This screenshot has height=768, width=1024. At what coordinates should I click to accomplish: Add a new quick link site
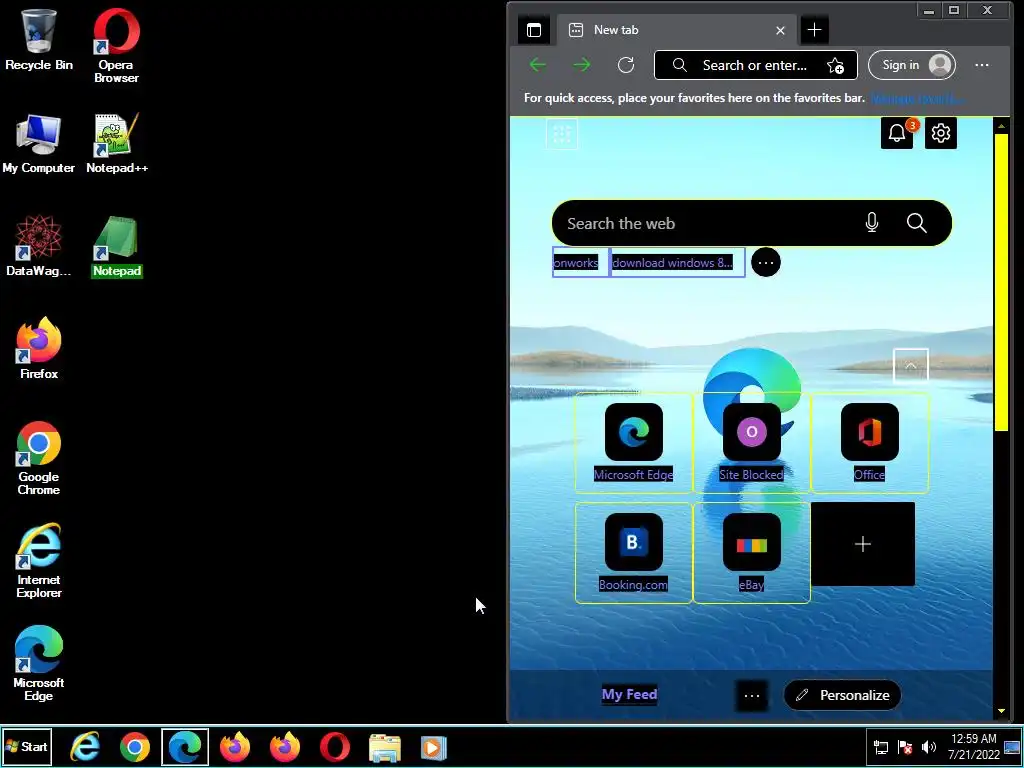[x=863, y=544]
